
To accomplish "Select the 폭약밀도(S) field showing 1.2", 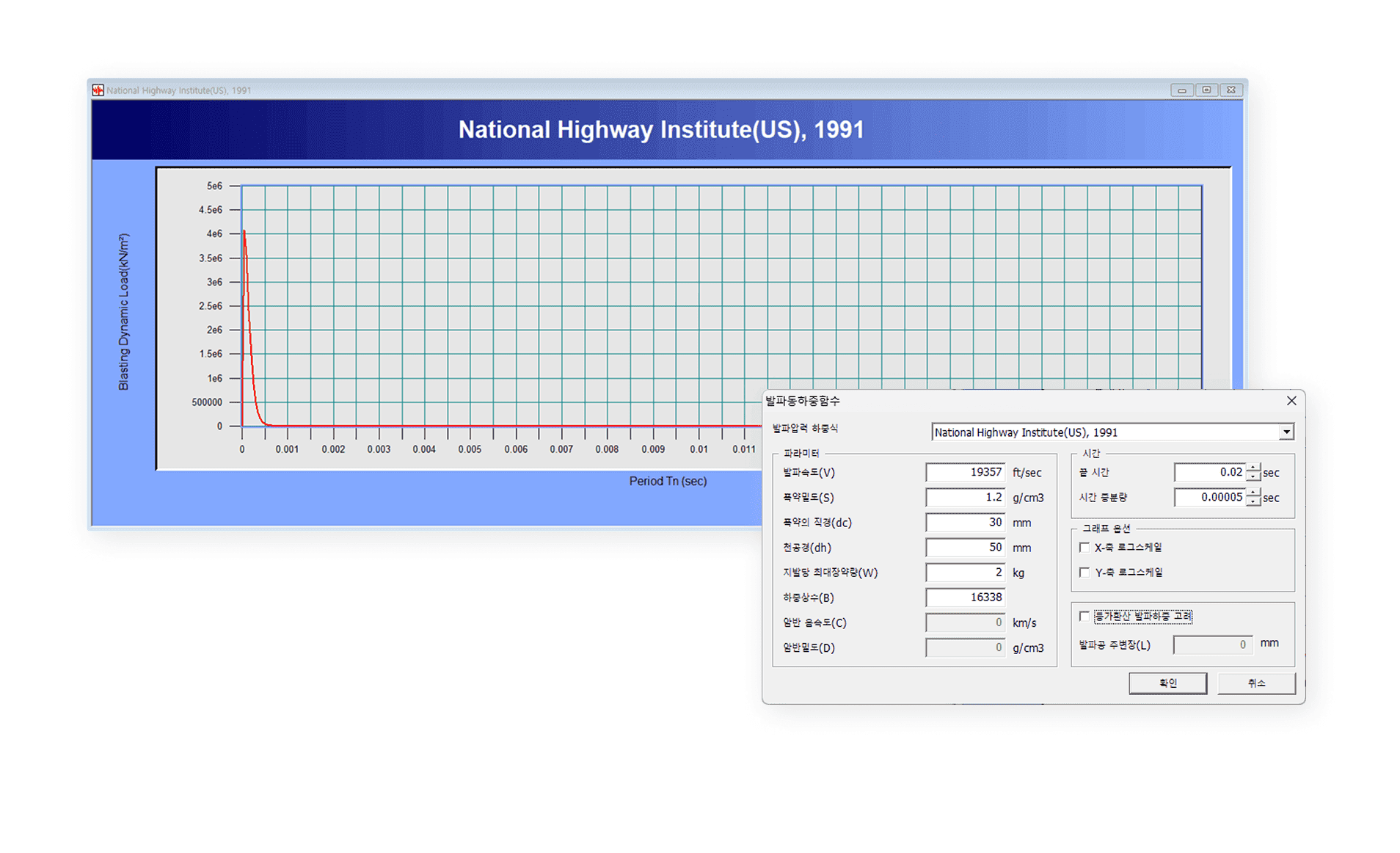I will pos(965,498).
